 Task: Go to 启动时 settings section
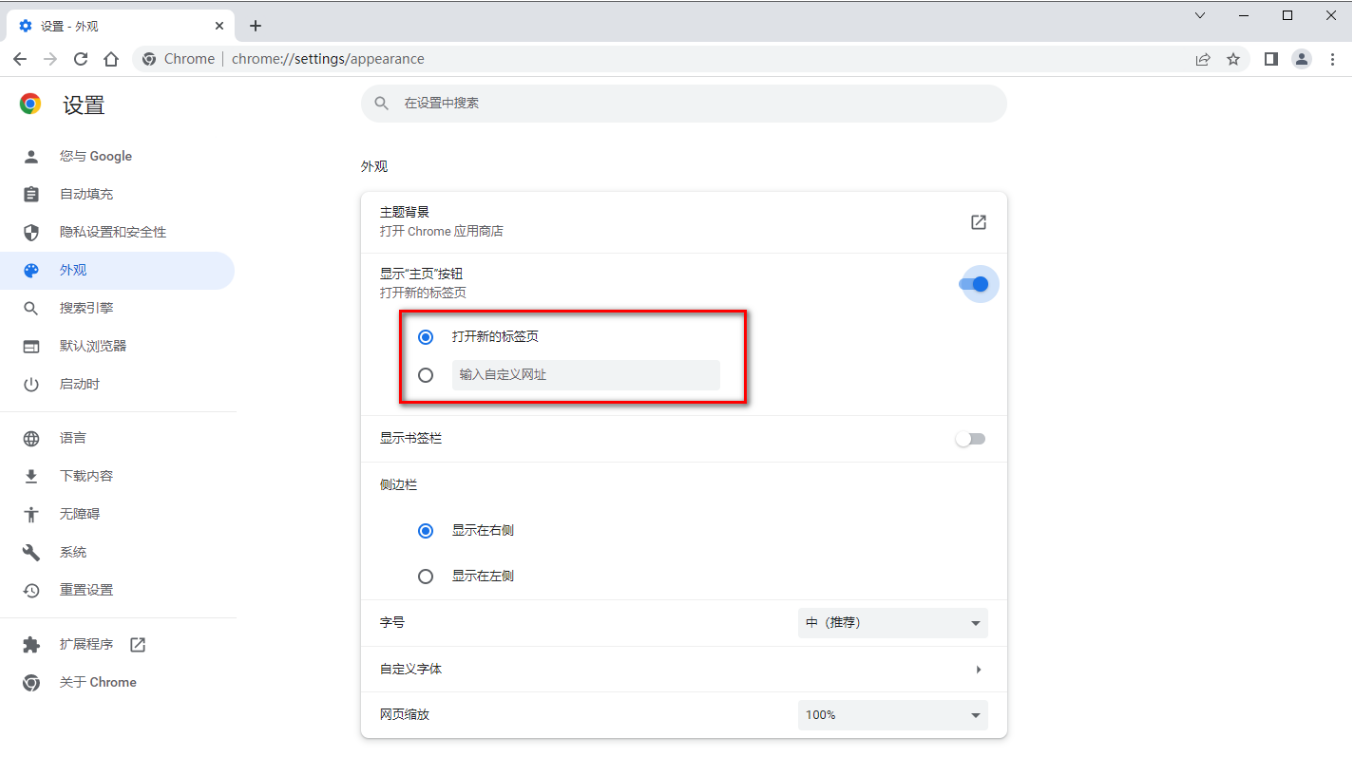tap(117, 384)
